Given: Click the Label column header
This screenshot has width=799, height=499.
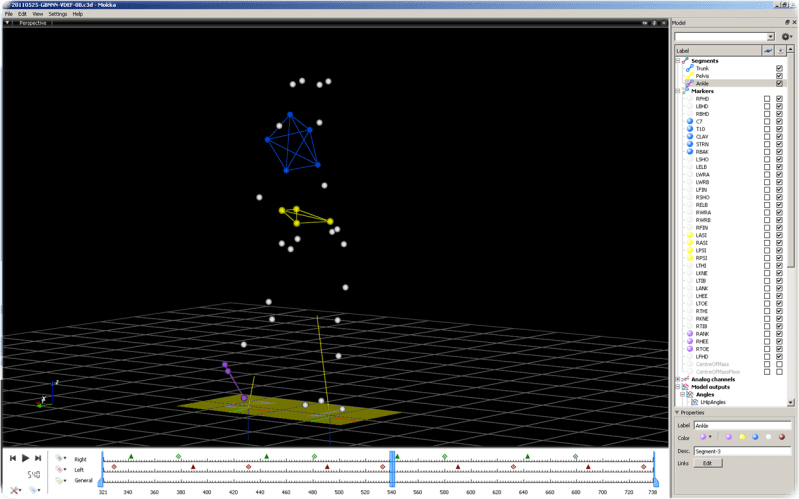Looking at the screenshot, I should point(717,50).
